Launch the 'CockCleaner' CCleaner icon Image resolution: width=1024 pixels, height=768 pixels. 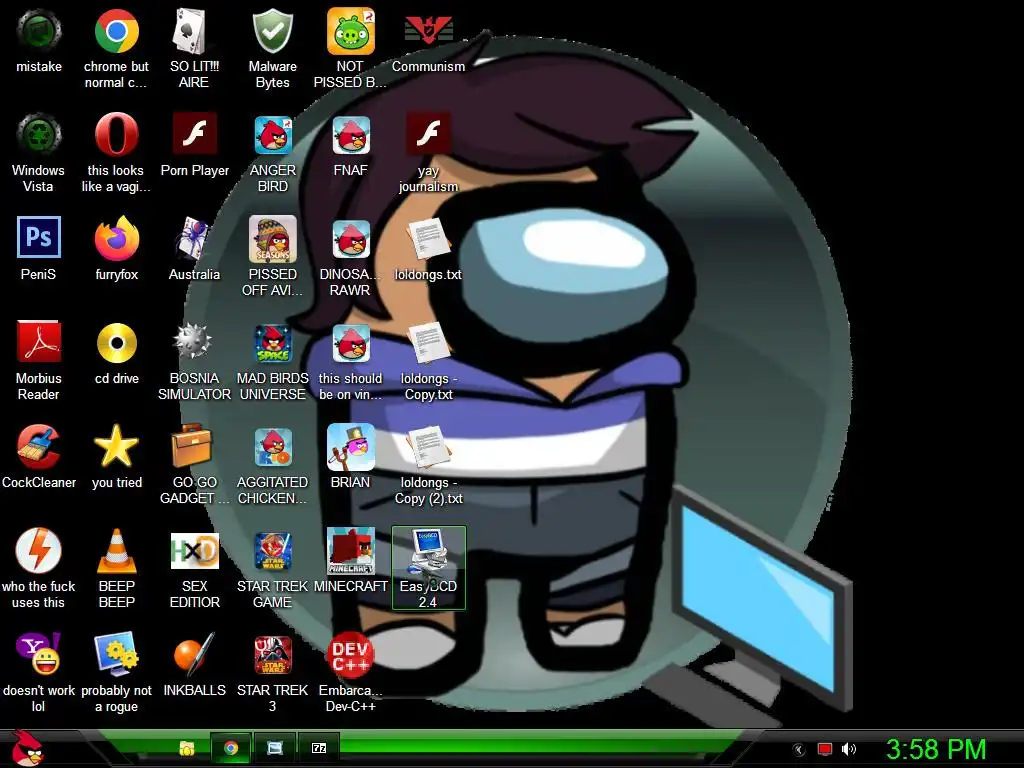[39, 447]
